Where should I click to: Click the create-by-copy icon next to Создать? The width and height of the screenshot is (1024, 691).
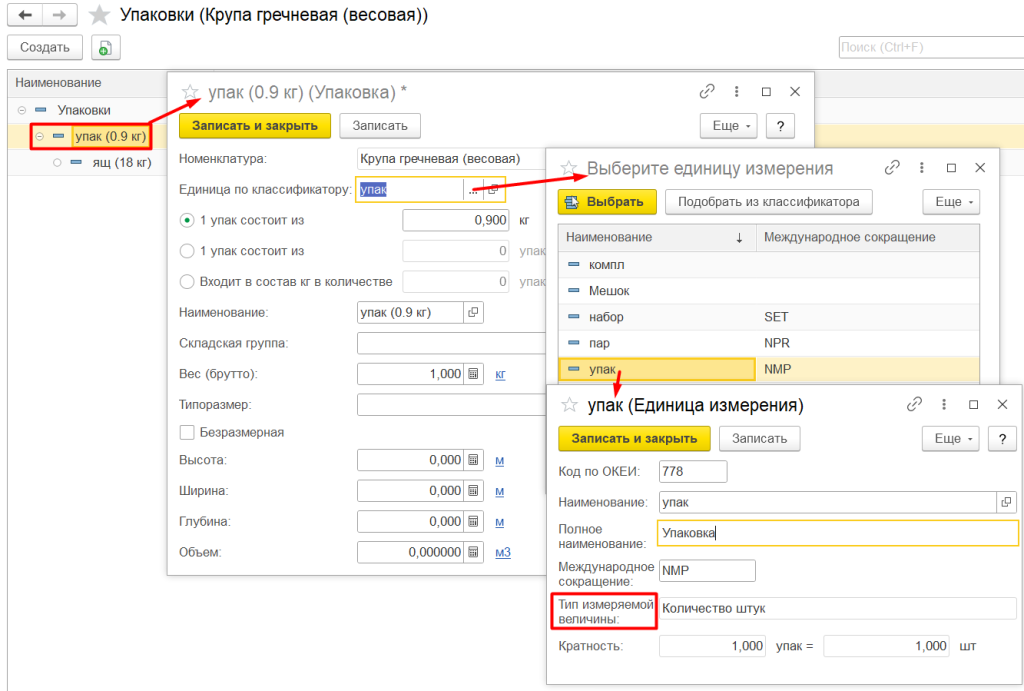(x=105, y=48)
